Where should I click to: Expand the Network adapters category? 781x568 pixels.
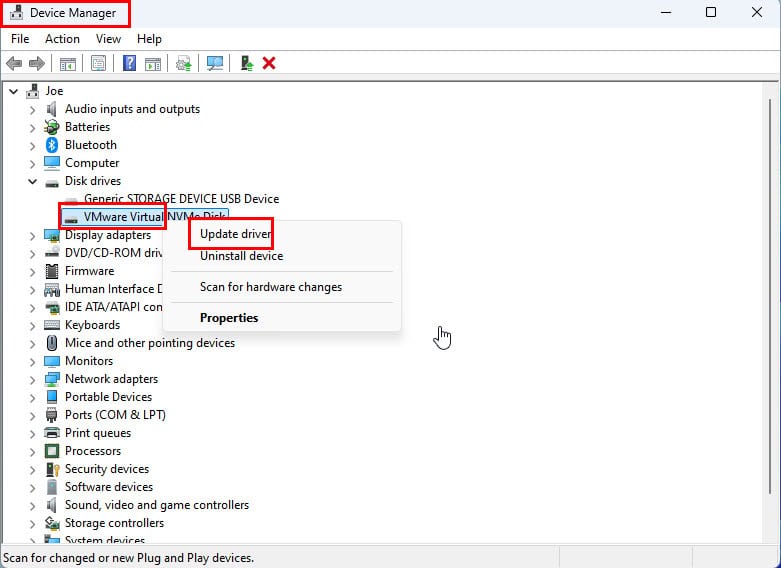click(32, 380)
